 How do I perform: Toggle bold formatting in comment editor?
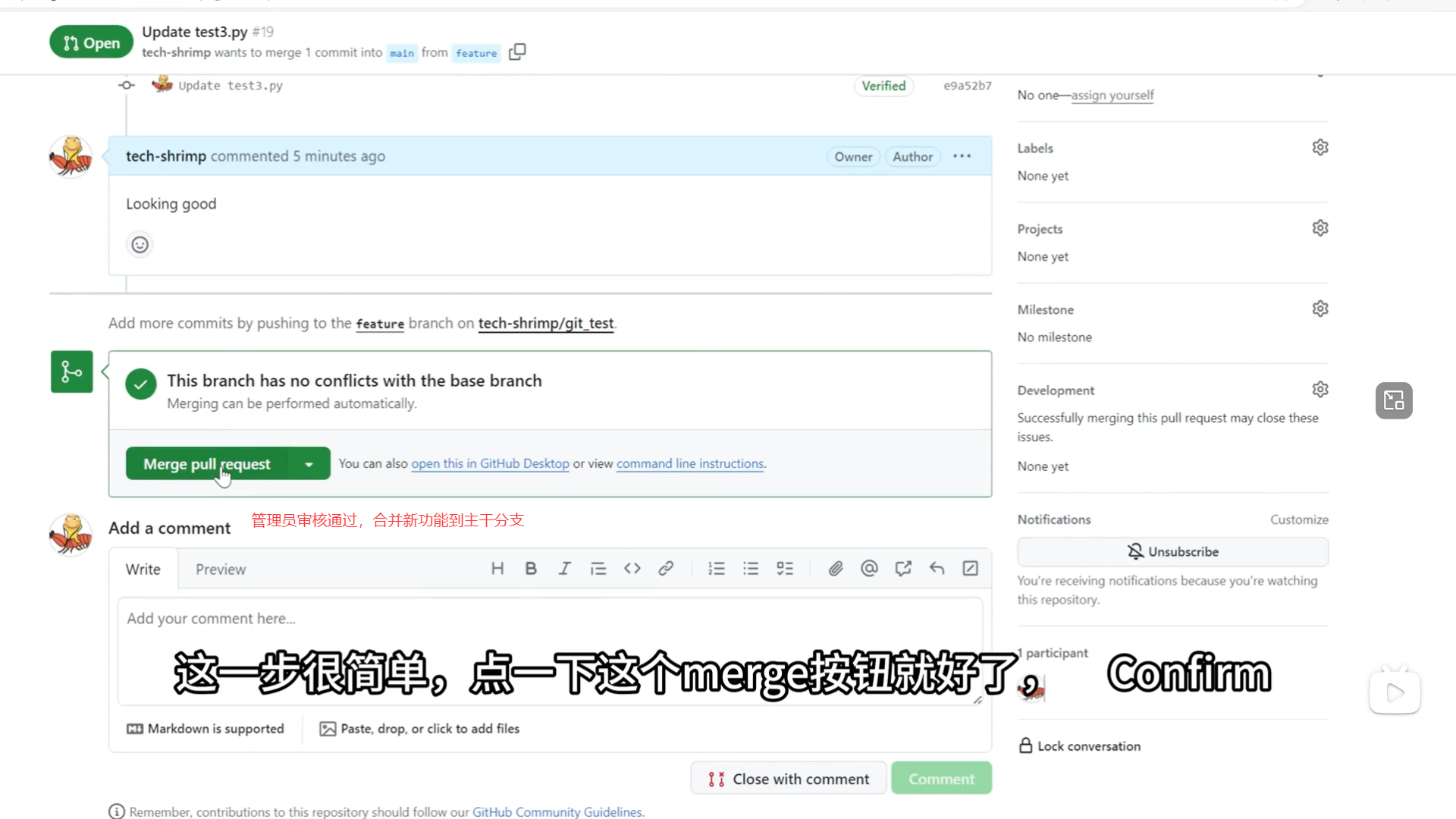[x=531, y=569]
